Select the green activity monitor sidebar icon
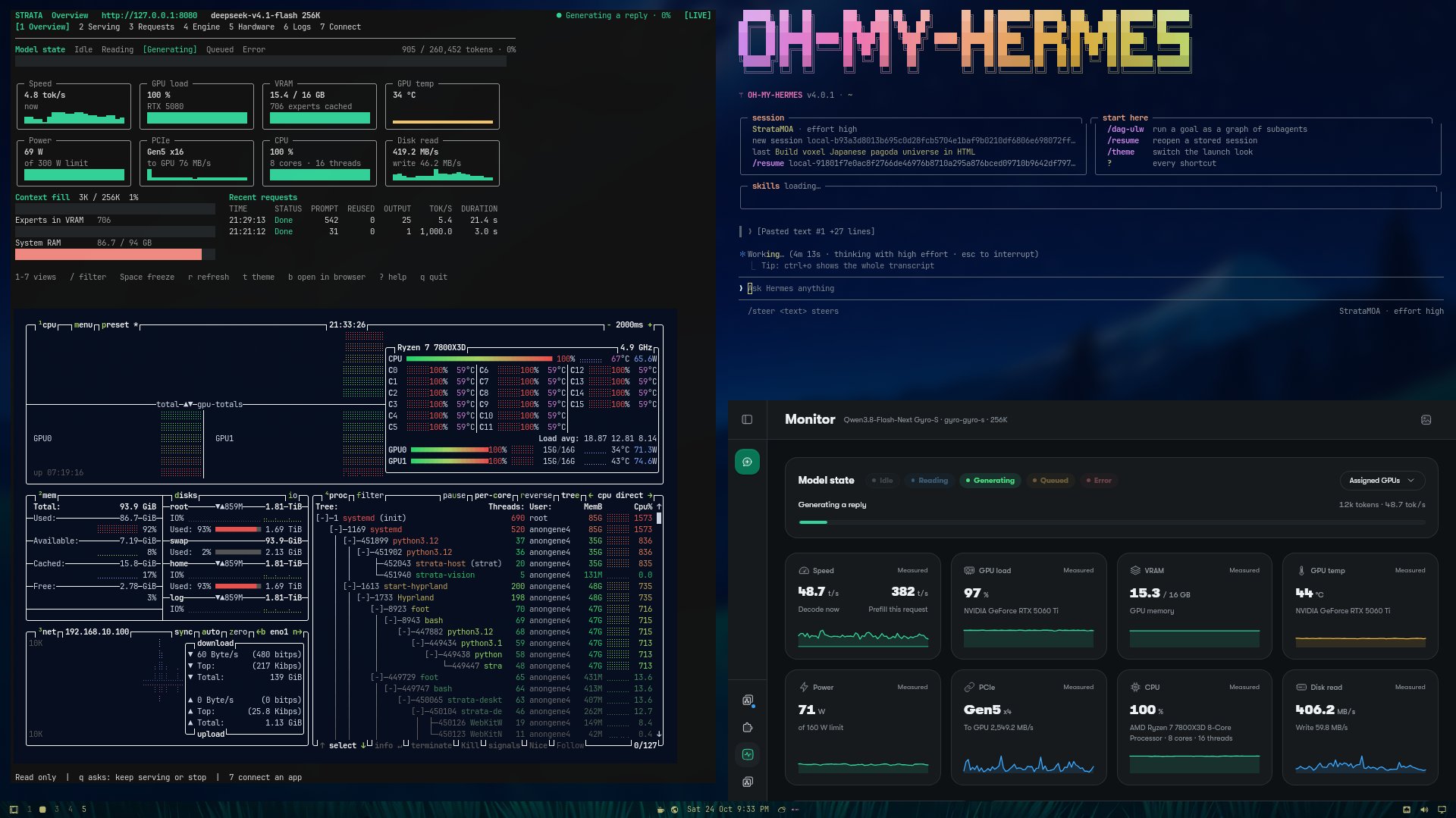 coord(747,754)
